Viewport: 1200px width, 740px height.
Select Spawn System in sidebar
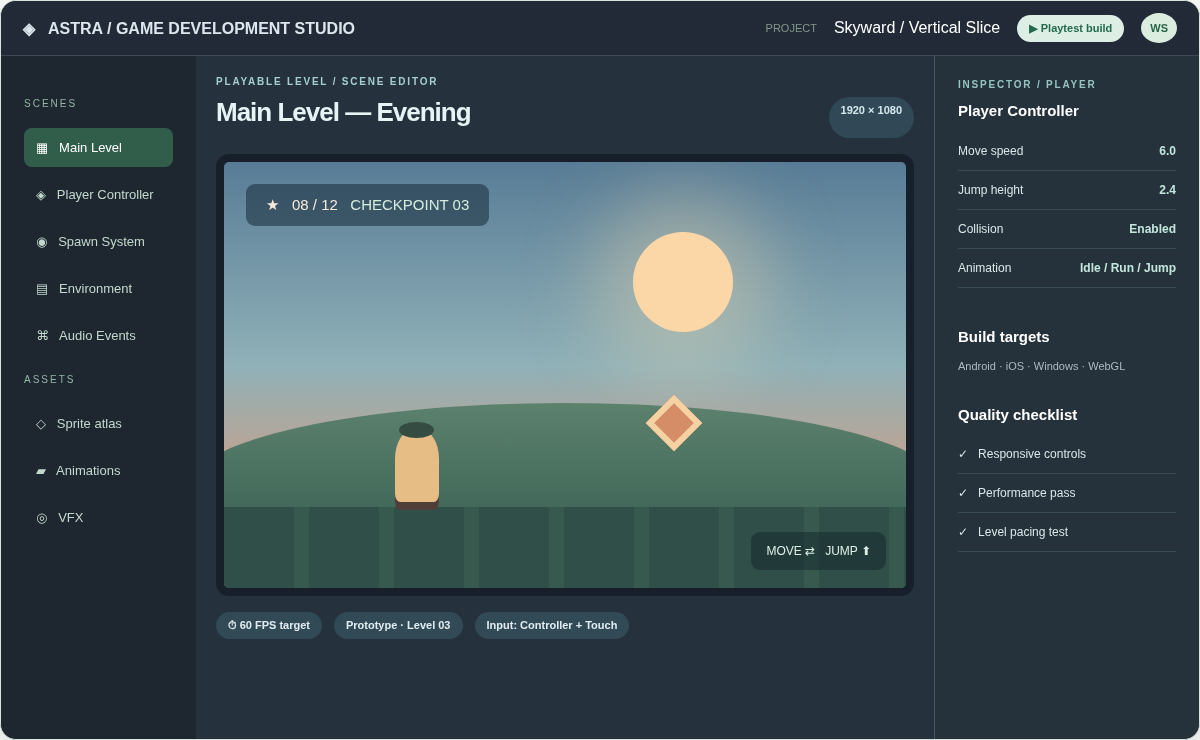point(98,241)
